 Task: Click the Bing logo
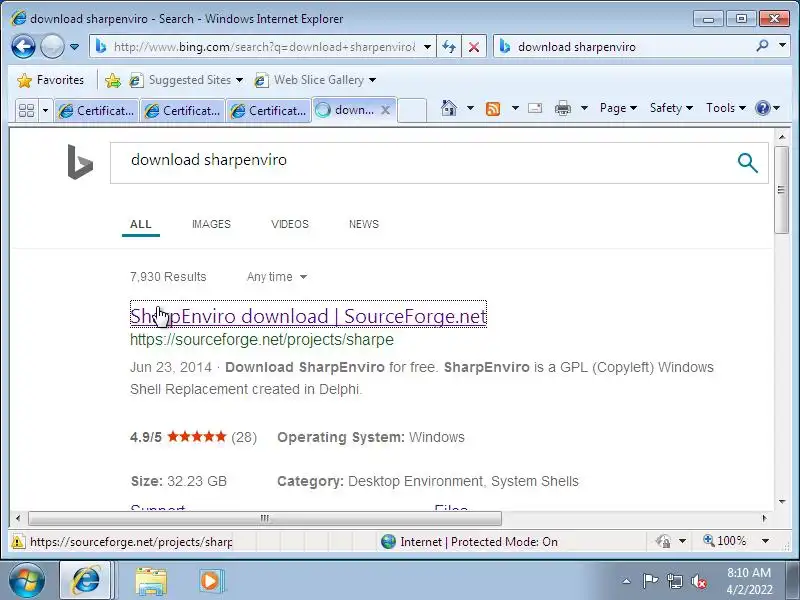click(x=80, y=162)
